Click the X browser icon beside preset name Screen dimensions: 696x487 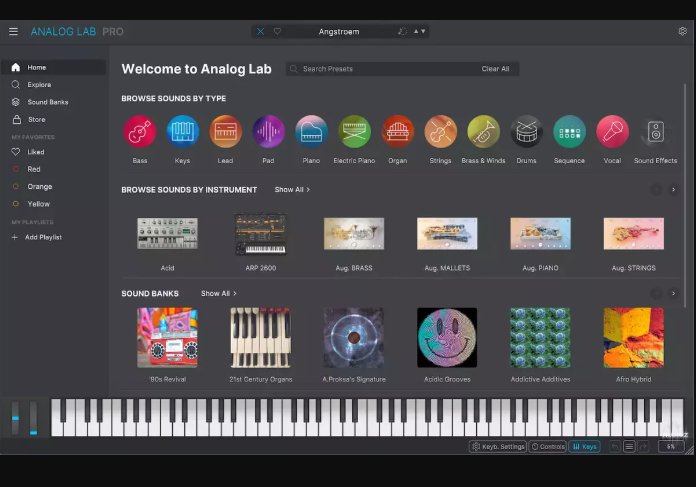pyautogui.click(x=261, y=32)
